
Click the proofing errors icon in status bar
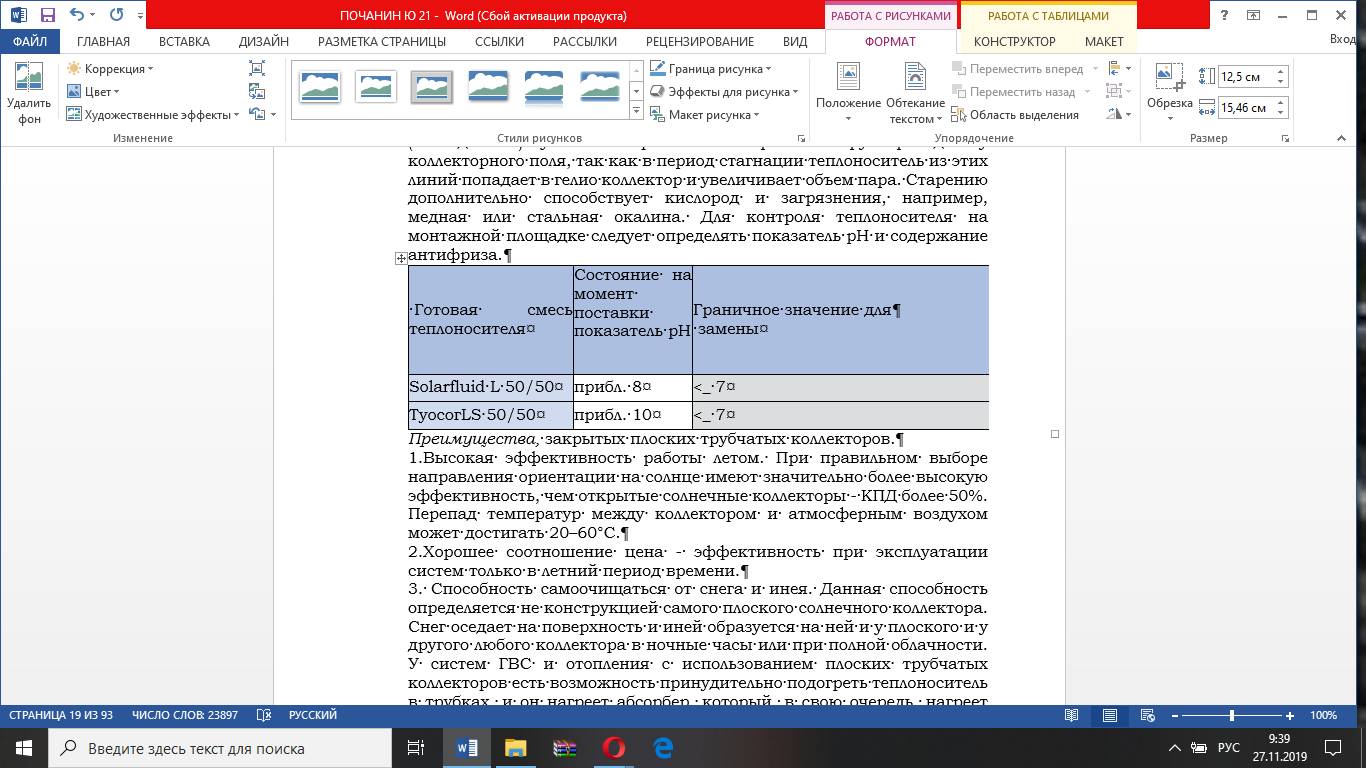click(264, 715)
